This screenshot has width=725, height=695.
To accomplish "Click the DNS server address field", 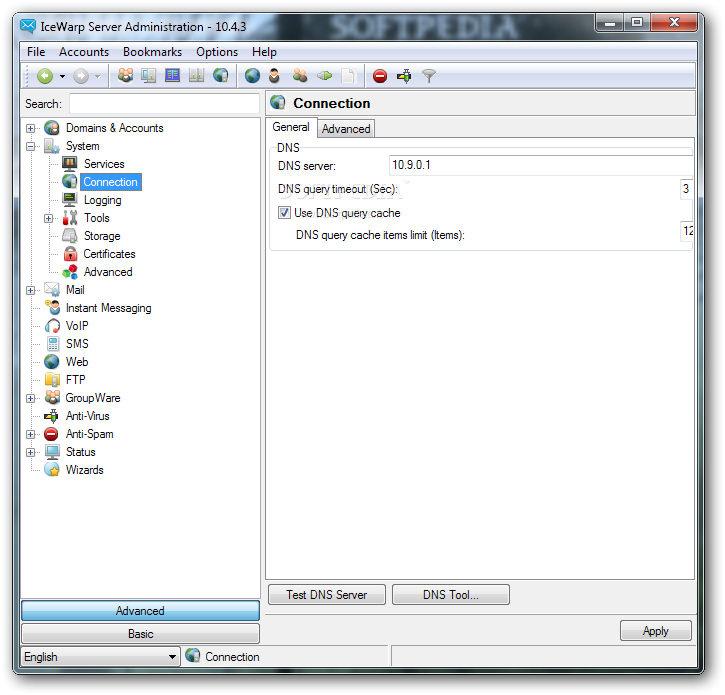I will coord(541,166).
